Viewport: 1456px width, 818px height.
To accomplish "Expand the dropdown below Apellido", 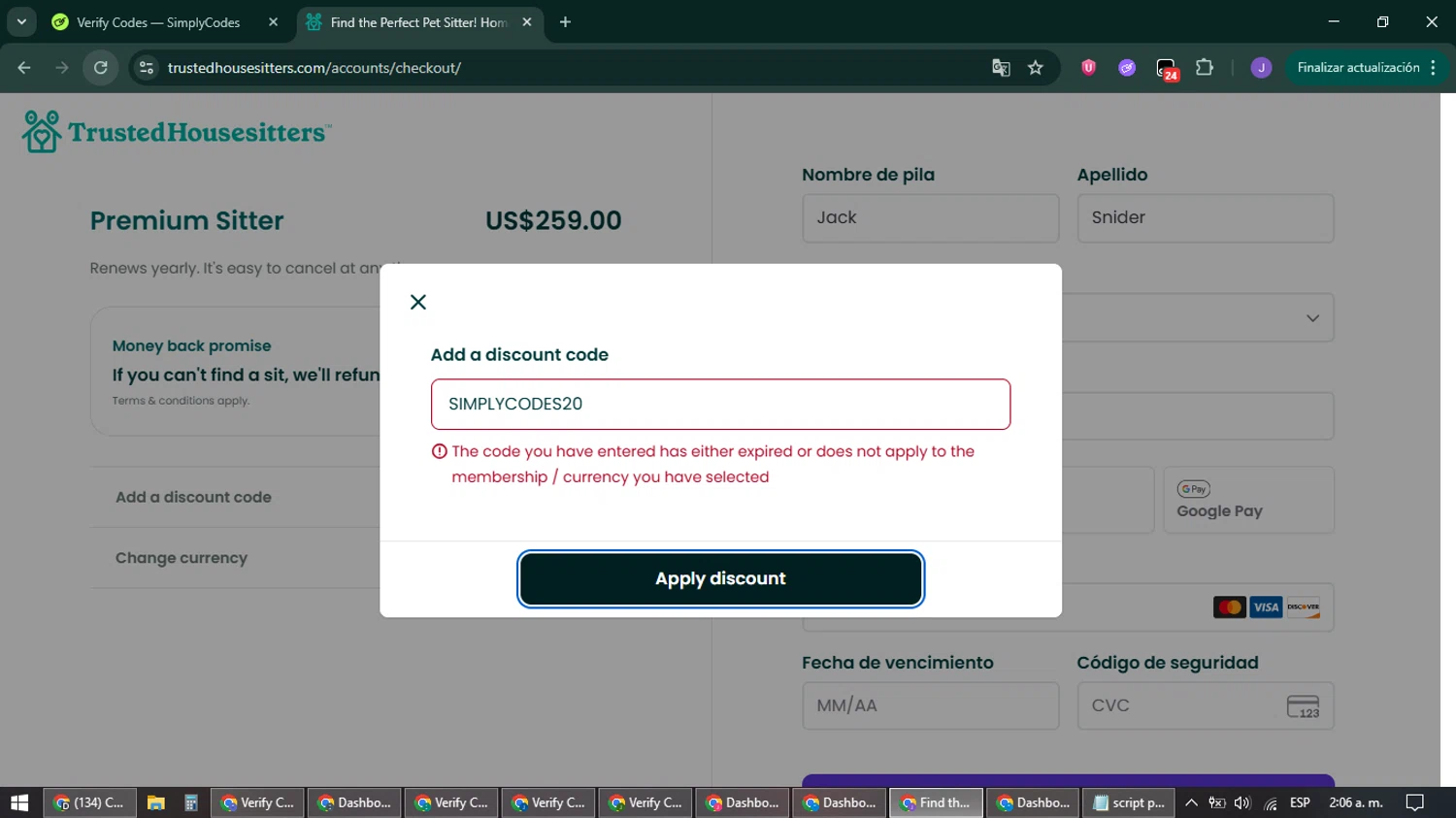I will (1312, 318).
